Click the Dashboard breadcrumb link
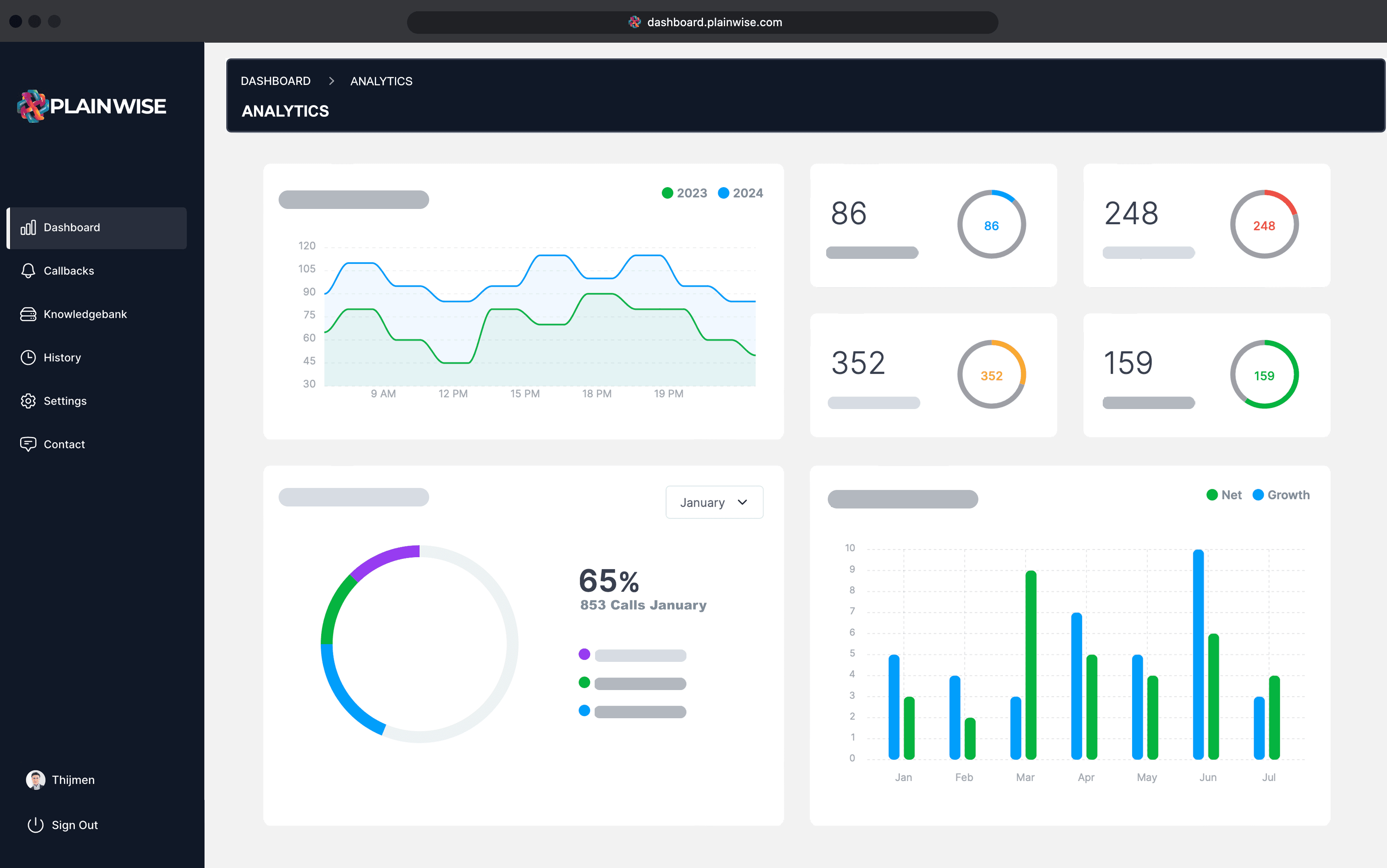 click(x=275, y=81)
